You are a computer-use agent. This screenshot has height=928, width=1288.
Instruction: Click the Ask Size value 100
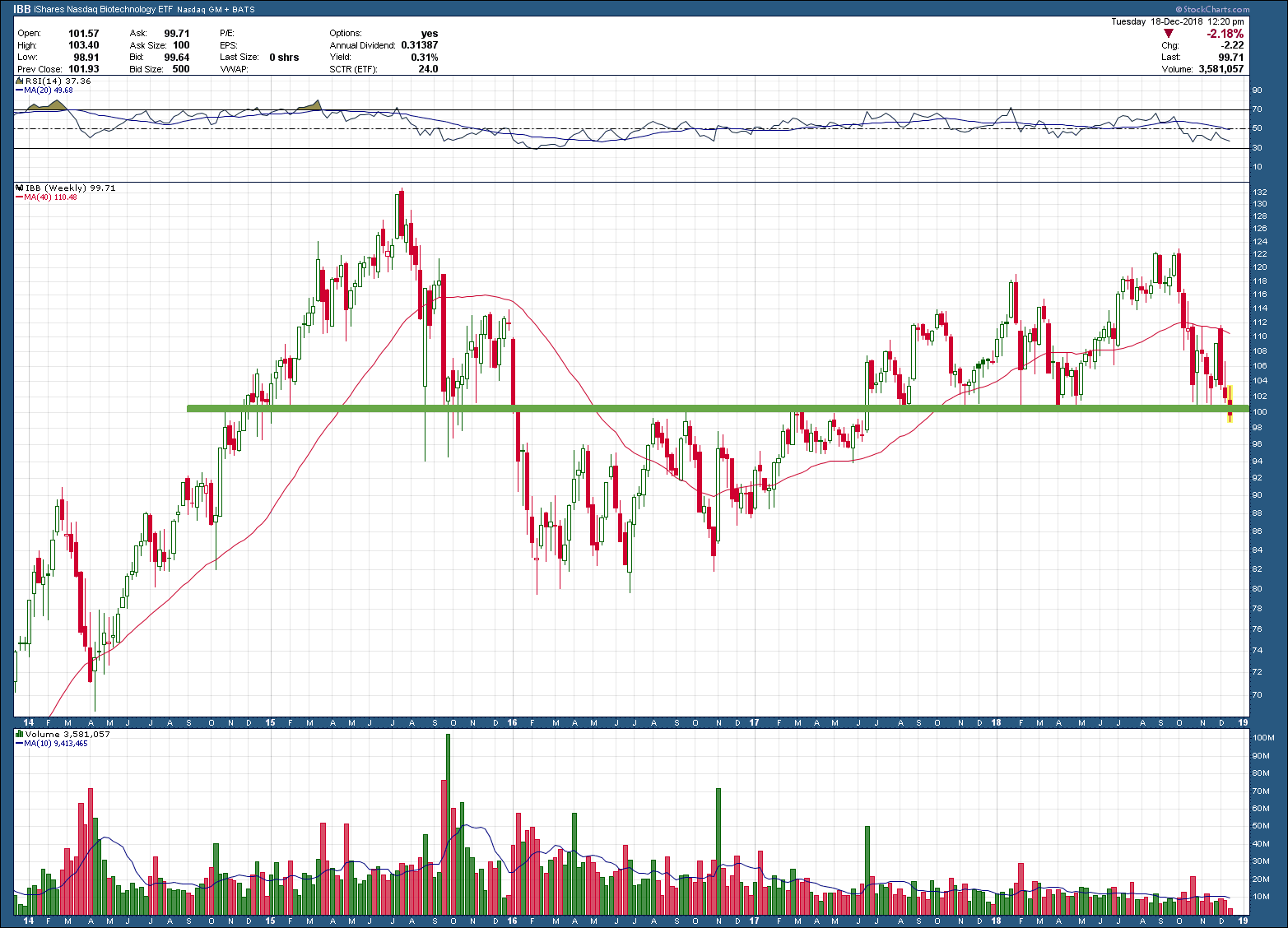click(181, 45)
